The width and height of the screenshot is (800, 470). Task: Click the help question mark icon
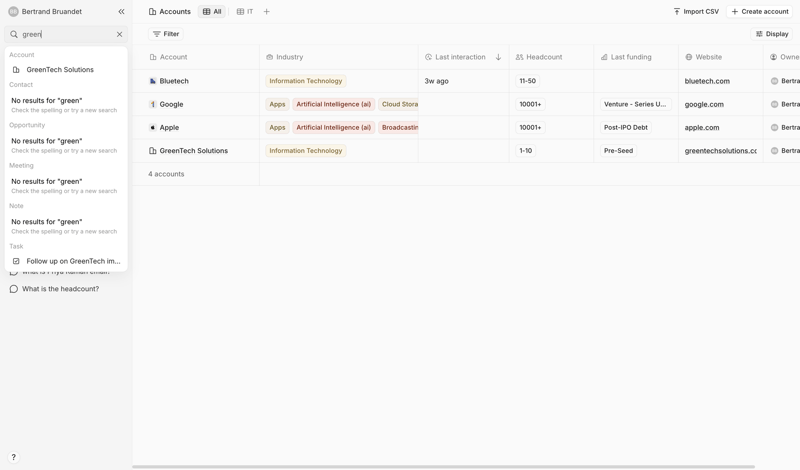pyautogui.click(x=13, y=457)
